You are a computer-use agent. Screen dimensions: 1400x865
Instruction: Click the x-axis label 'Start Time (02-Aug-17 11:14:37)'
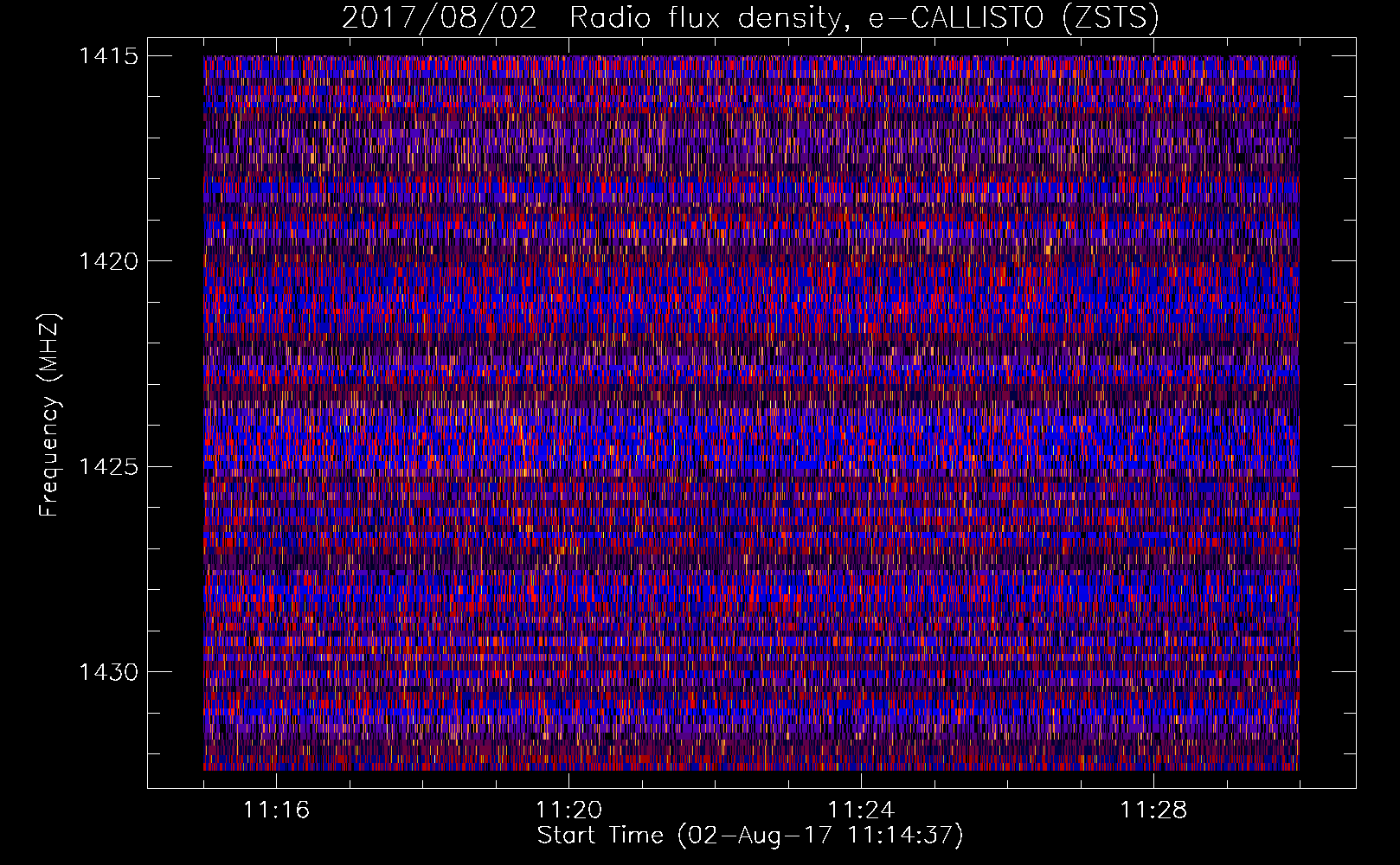point(750,836)
